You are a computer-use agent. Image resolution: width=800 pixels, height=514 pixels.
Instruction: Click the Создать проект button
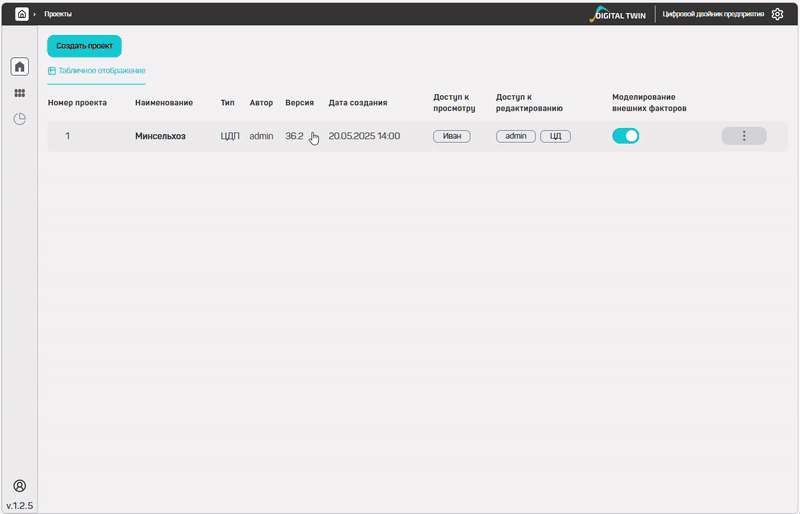click(84, 46)
